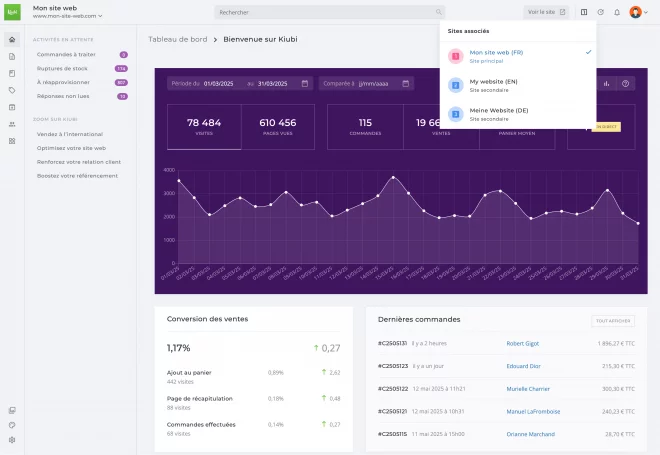Open the notebook sidebar icon
Screen dimensions: 660x455
pyautogui.click(x=12, y=73)
